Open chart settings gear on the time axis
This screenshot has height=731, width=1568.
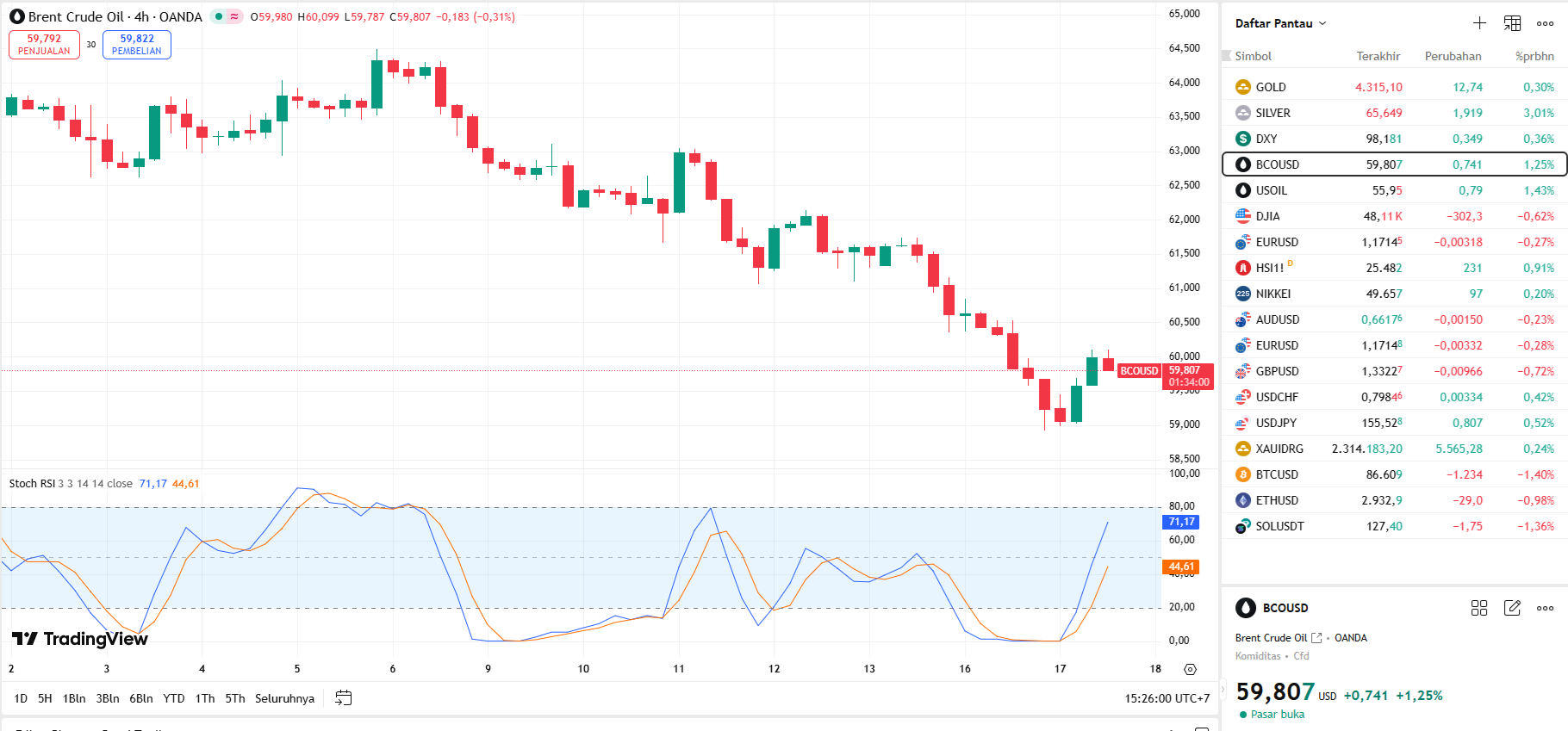pyautogui.click(x=1190, y=669)
